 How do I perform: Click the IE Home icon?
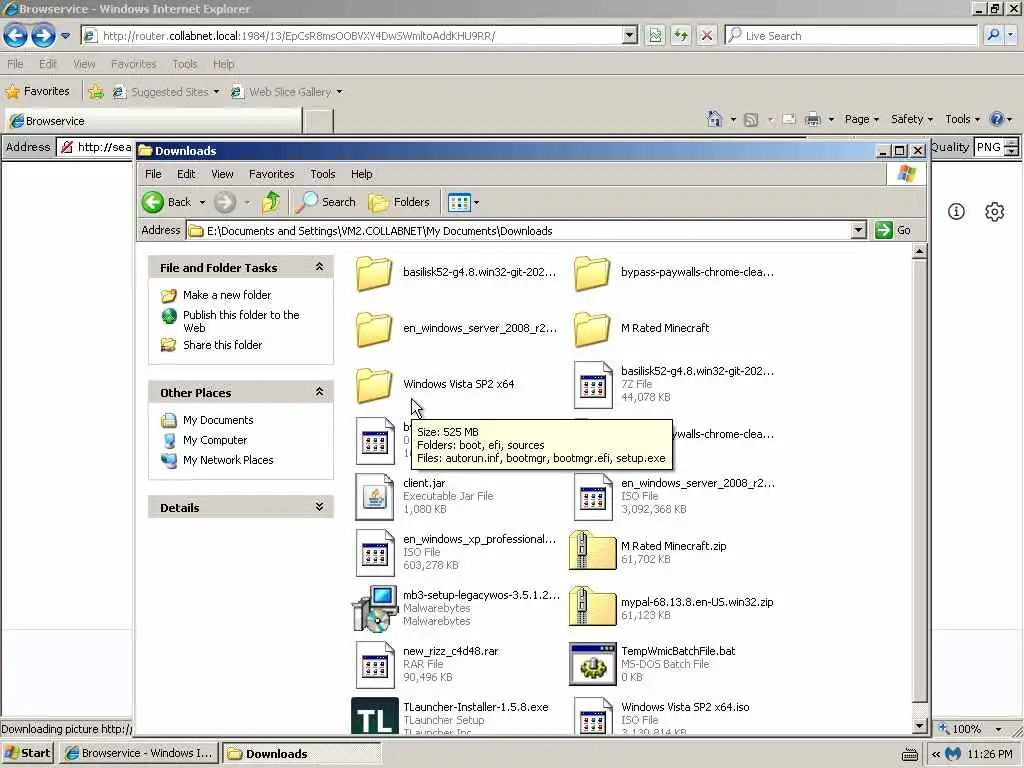pos(714,119)
